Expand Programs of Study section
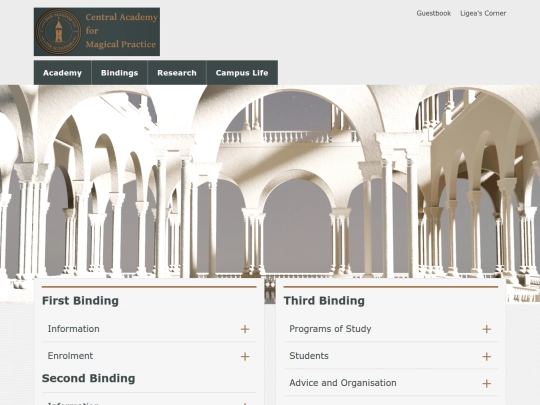 [391, 329]
